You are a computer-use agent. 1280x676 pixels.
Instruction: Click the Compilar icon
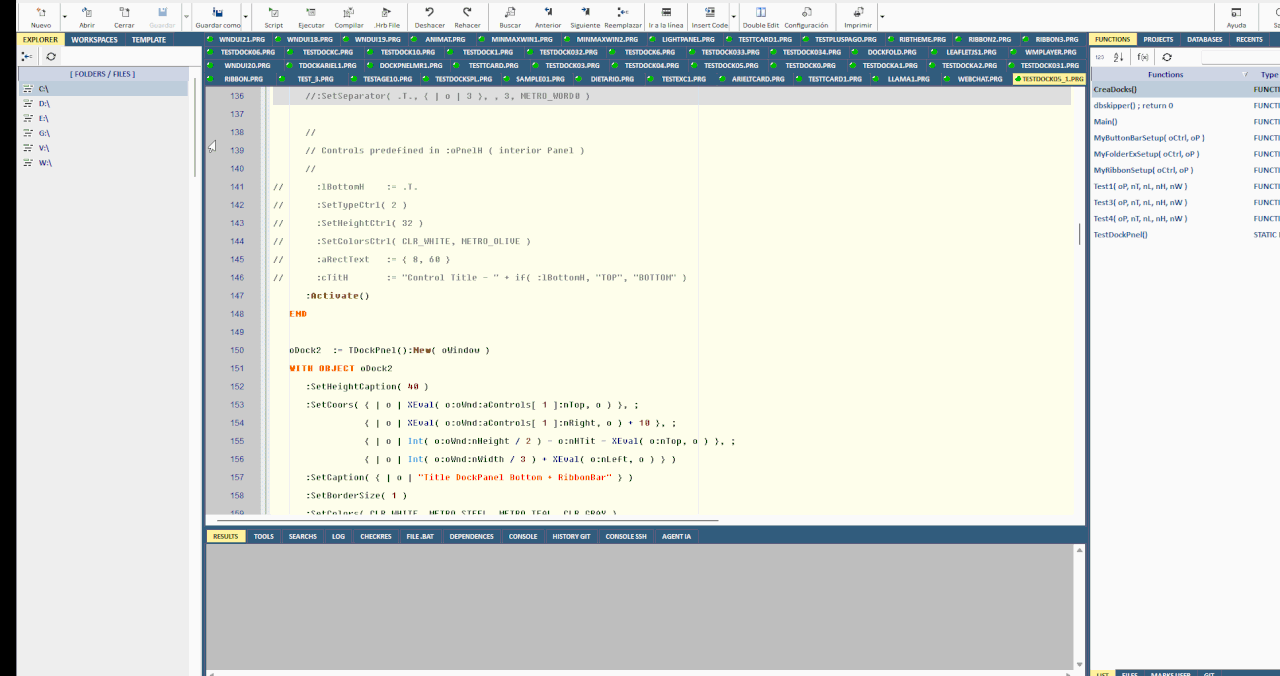[x=349, y=13]
